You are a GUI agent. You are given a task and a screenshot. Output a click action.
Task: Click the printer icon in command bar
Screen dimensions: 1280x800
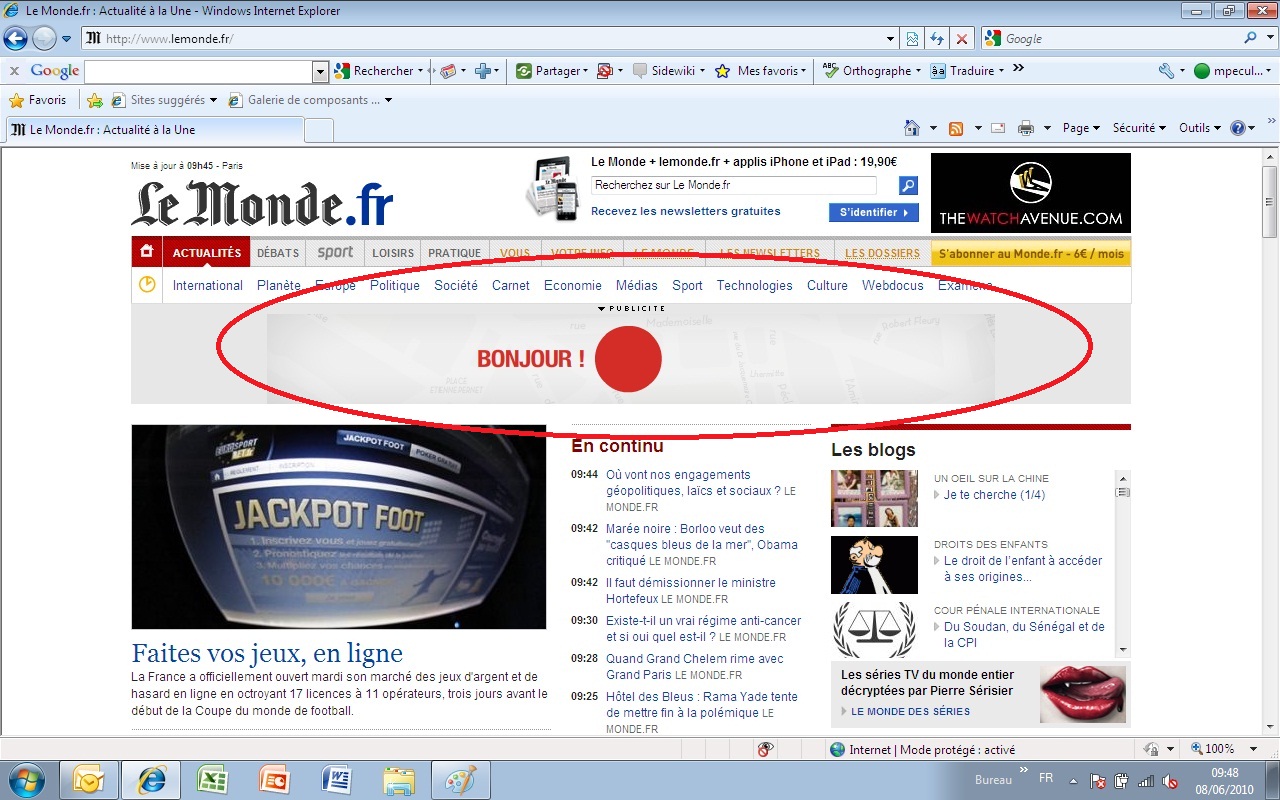point(1025,128)
